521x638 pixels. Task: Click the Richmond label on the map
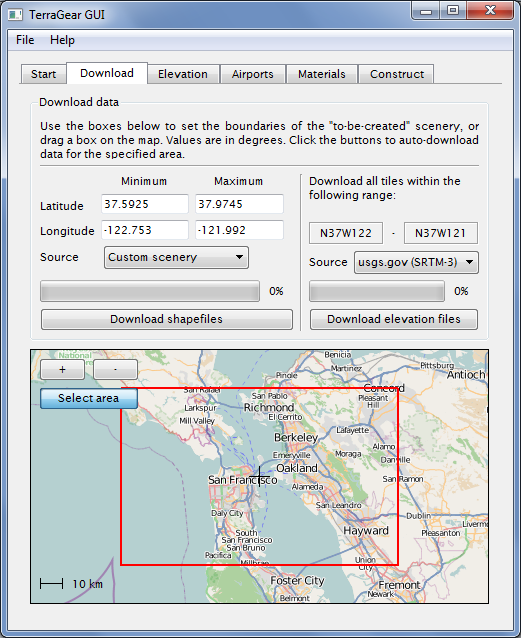click(269, 407)
